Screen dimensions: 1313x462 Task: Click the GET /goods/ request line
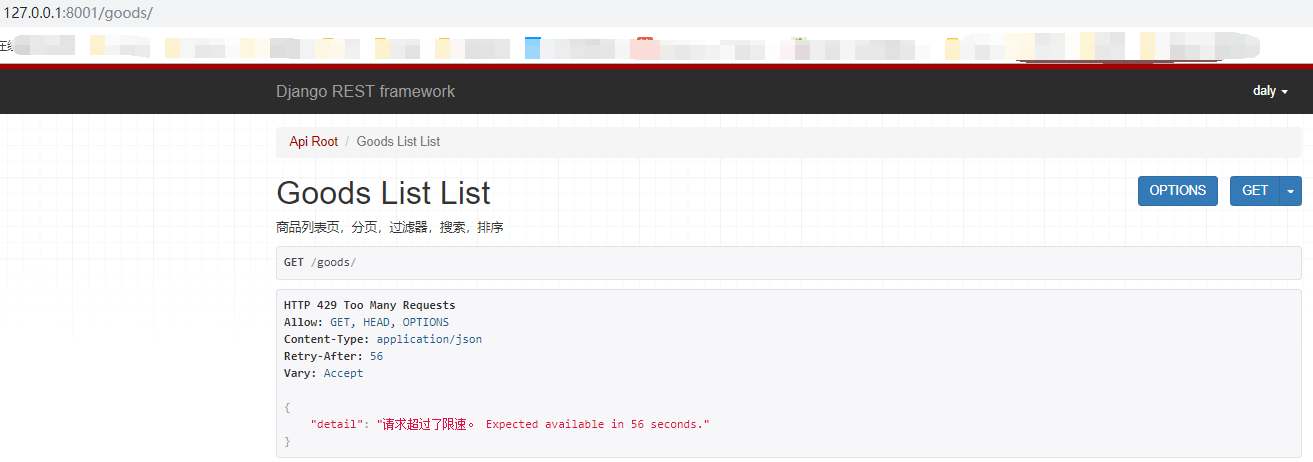[x=320, y=262]
